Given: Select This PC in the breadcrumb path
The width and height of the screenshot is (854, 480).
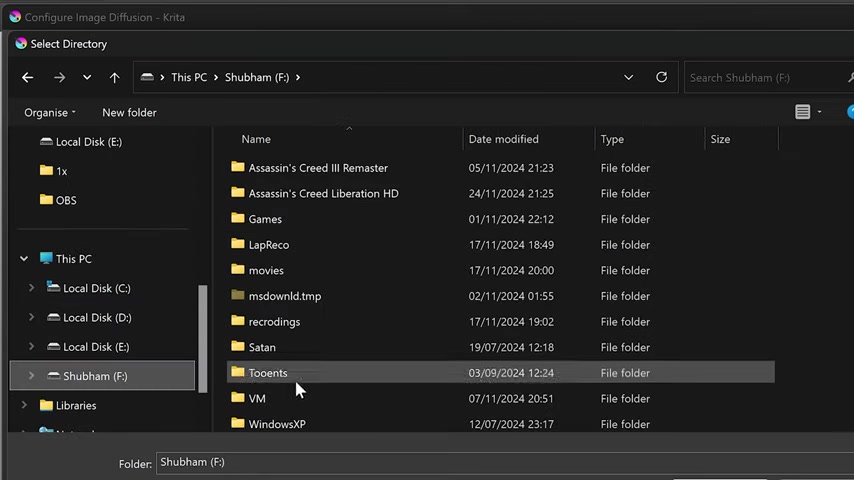Looking at the screenshot, I should pos(189,77).
